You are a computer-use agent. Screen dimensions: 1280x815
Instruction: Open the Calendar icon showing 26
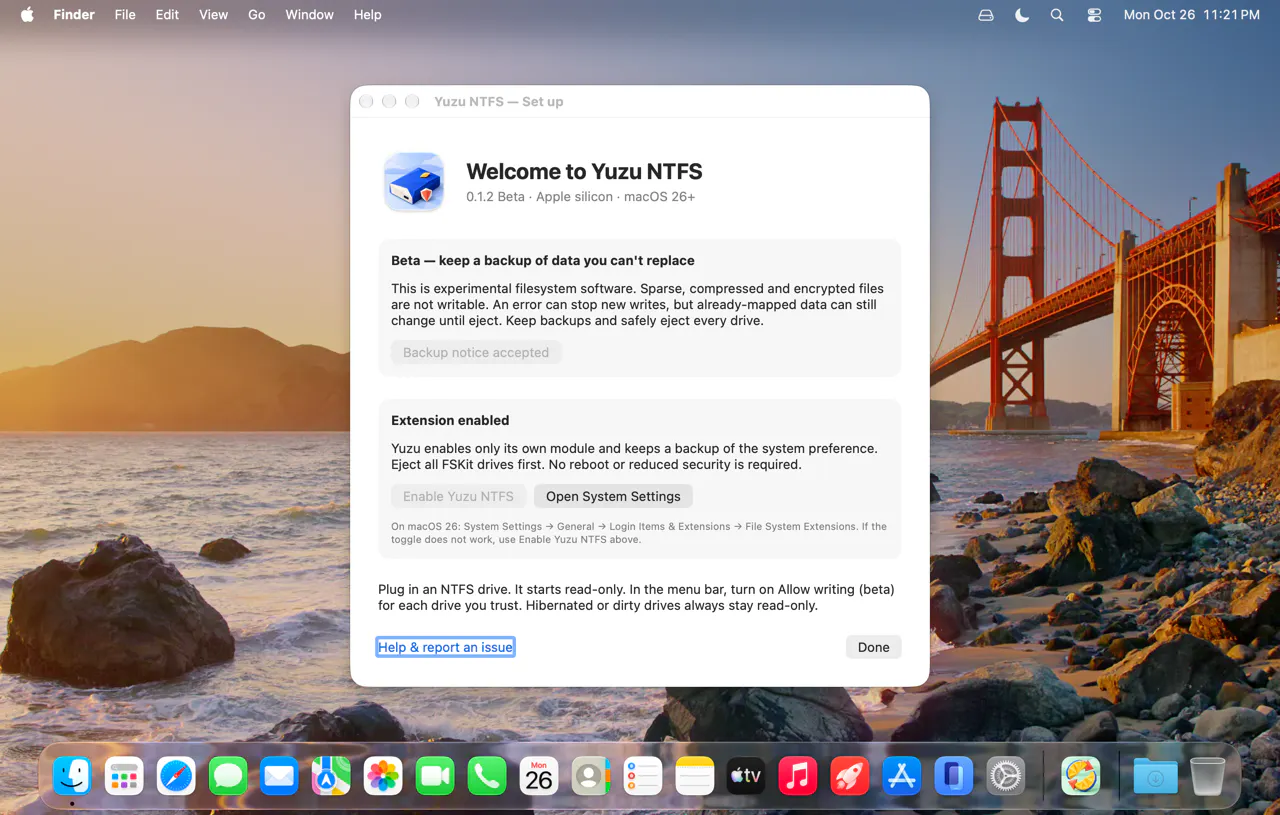click(x=539, y=776)
